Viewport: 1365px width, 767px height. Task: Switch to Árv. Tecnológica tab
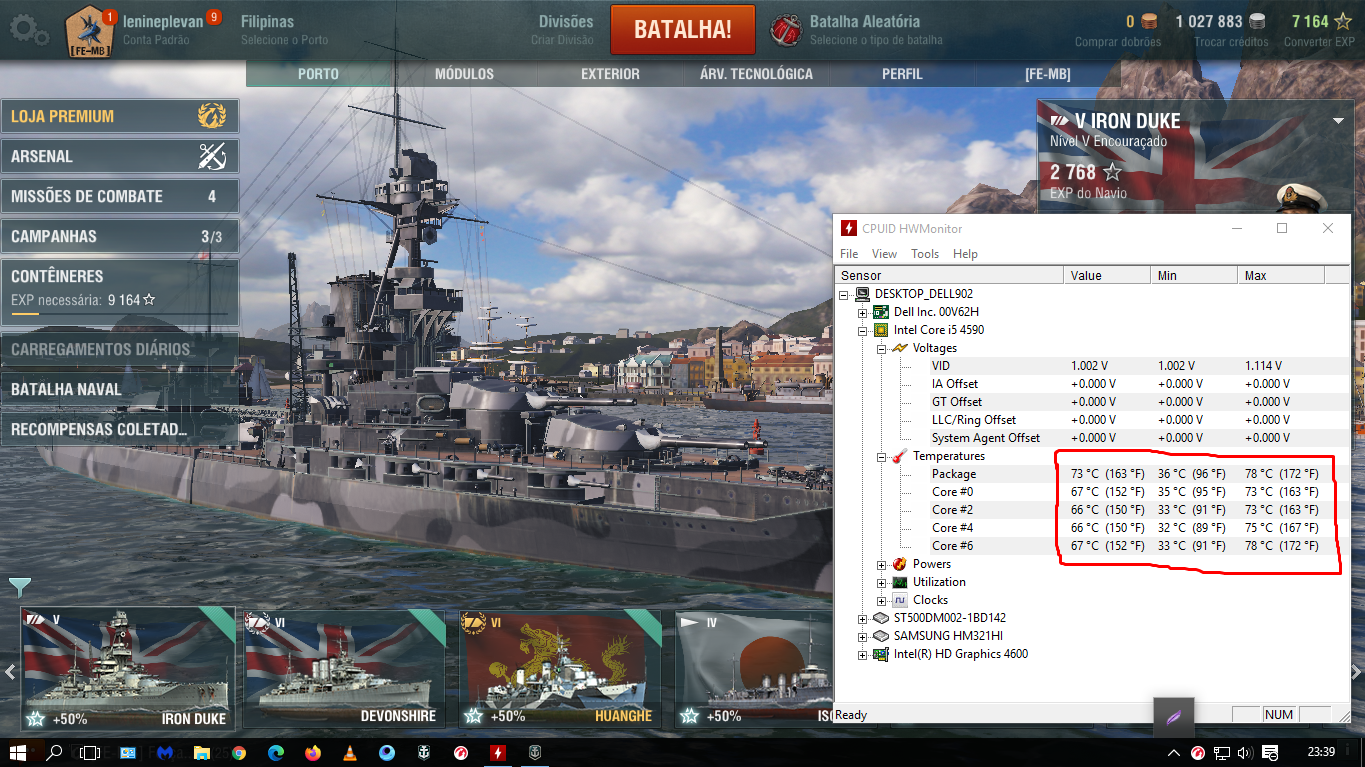(756, 74)
